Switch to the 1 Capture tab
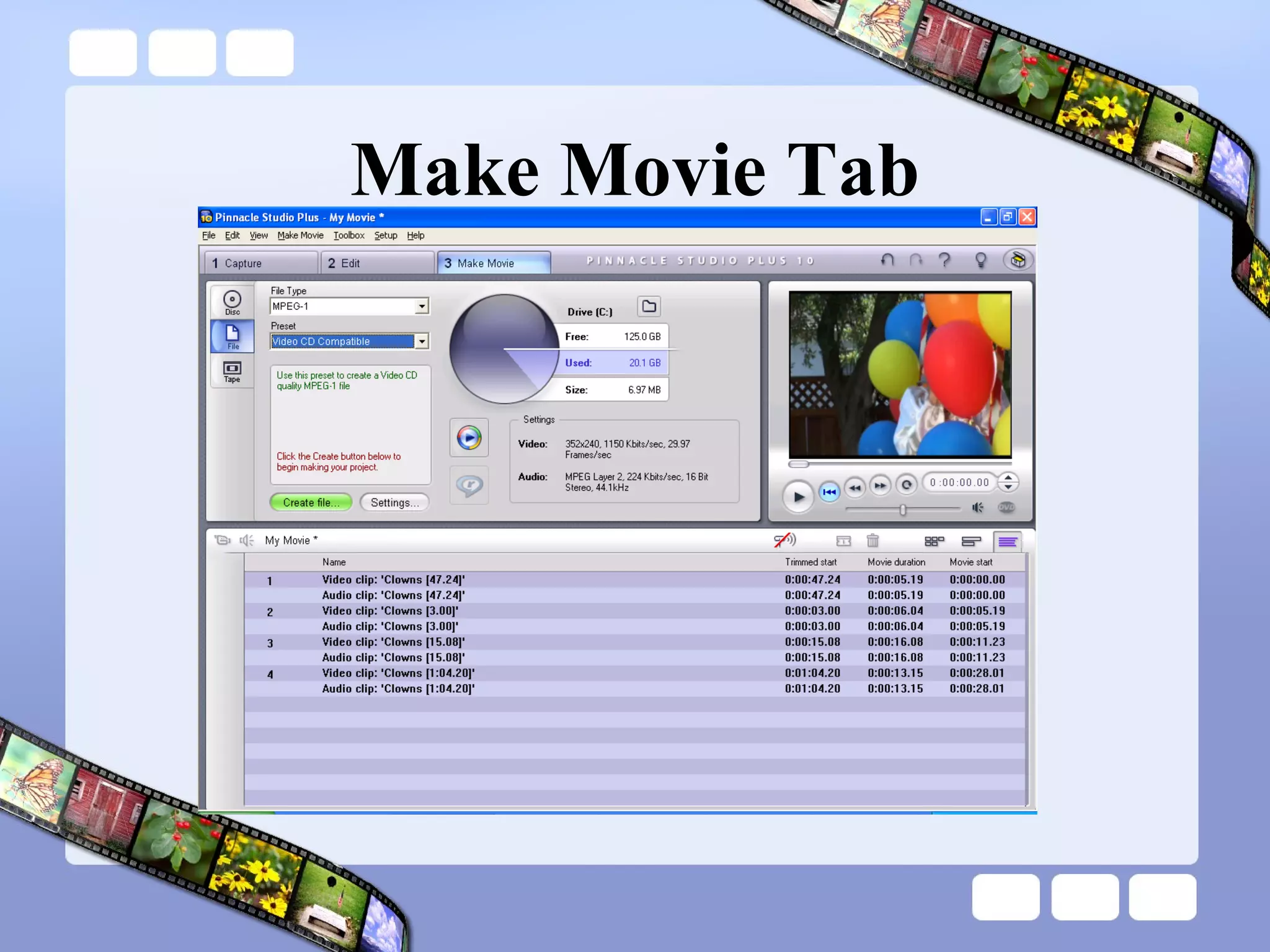Viewport: 1270px width, 952px height. click(x=261, y=263)
